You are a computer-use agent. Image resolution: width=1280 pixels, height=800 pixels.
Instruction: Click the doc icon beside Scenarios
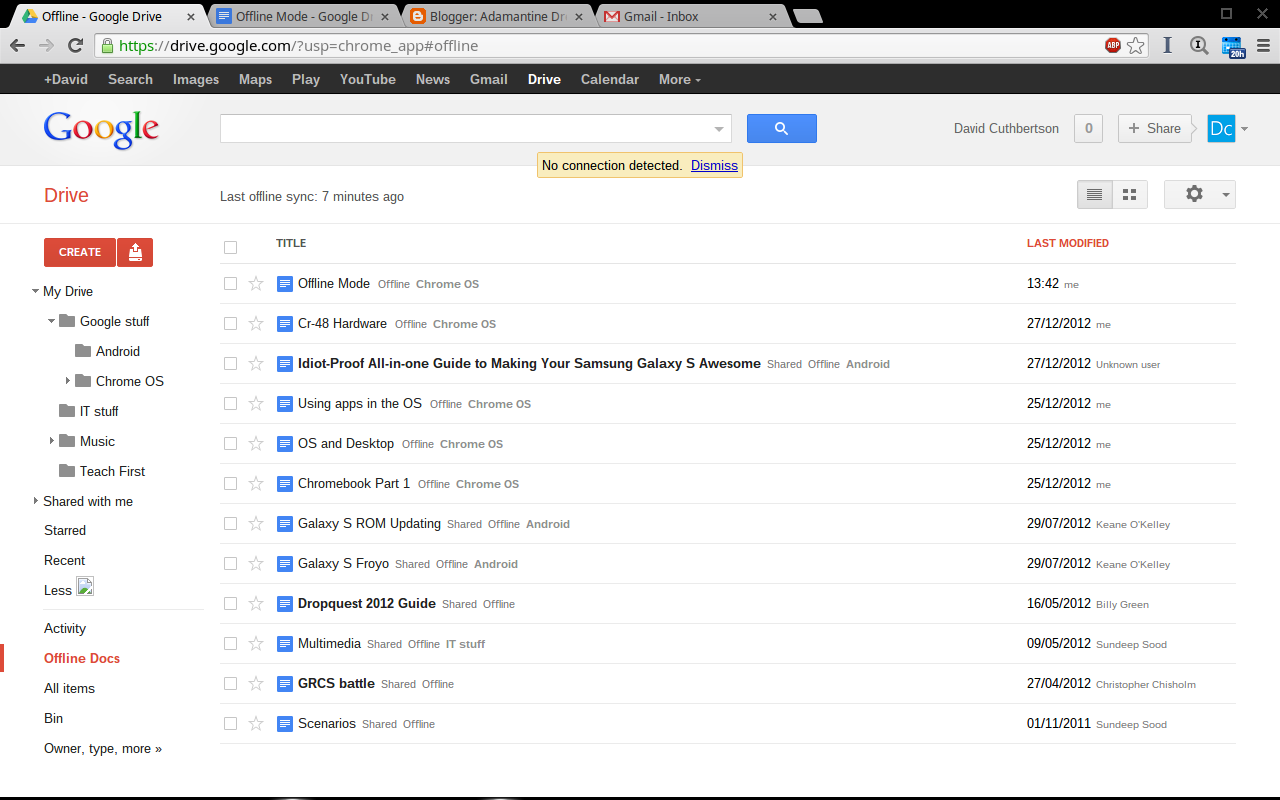(285, 724)
